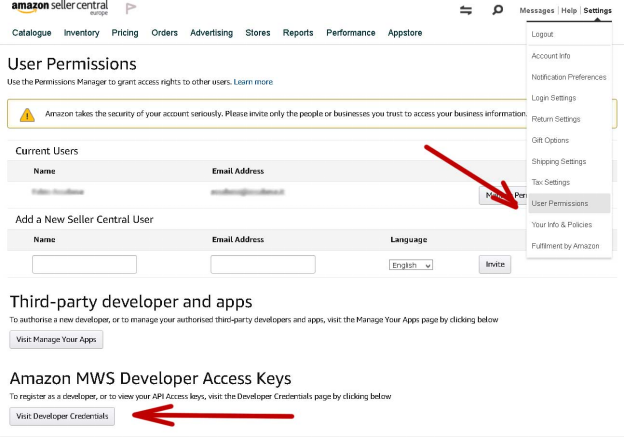624x439 pixels.
Task: Open the Inventory menu
Action: pyautogui.click(x=82, y=33)
